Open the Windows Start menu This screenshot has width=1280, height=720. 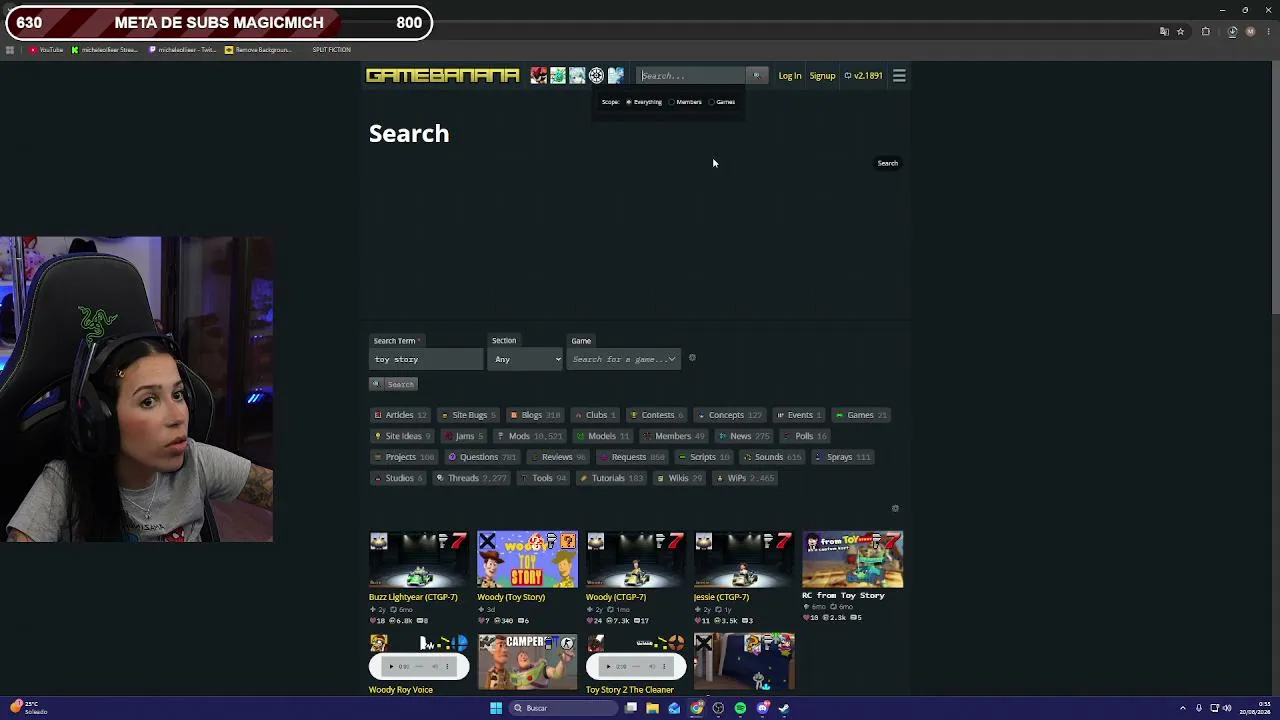[x=495, y=708]
